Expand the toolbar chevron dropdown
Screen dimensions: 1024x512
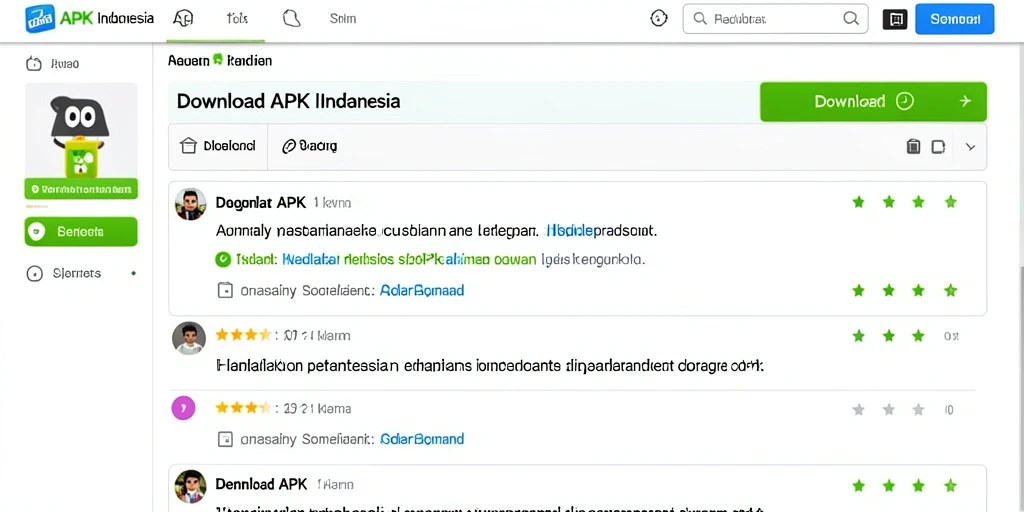[x=970, y=147]
